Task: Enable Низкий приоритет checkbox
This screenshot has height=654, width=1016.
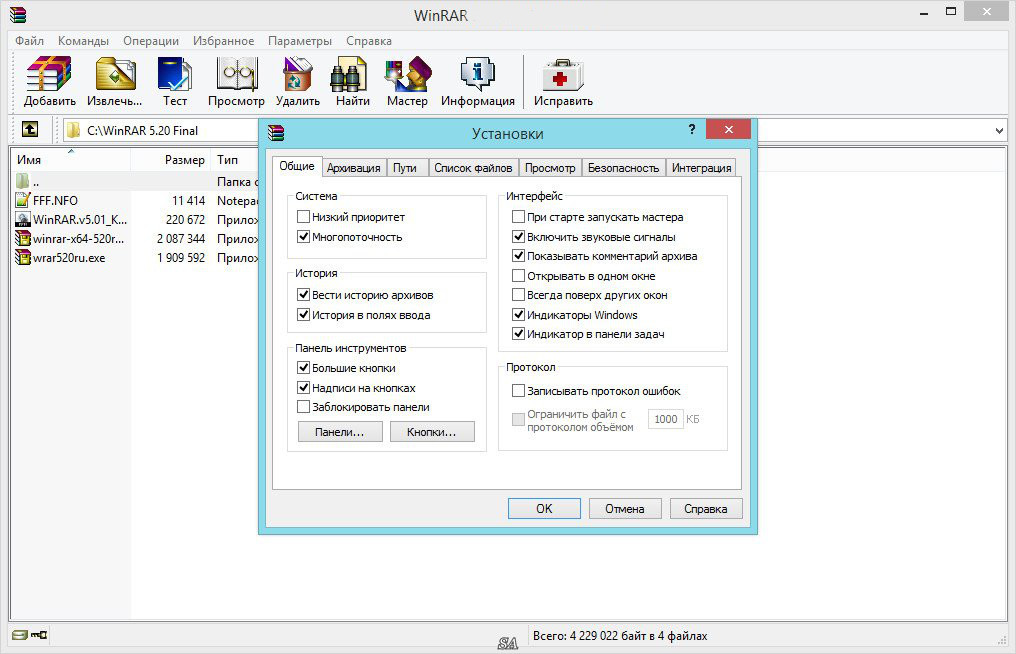Action: tap(303, 216)
